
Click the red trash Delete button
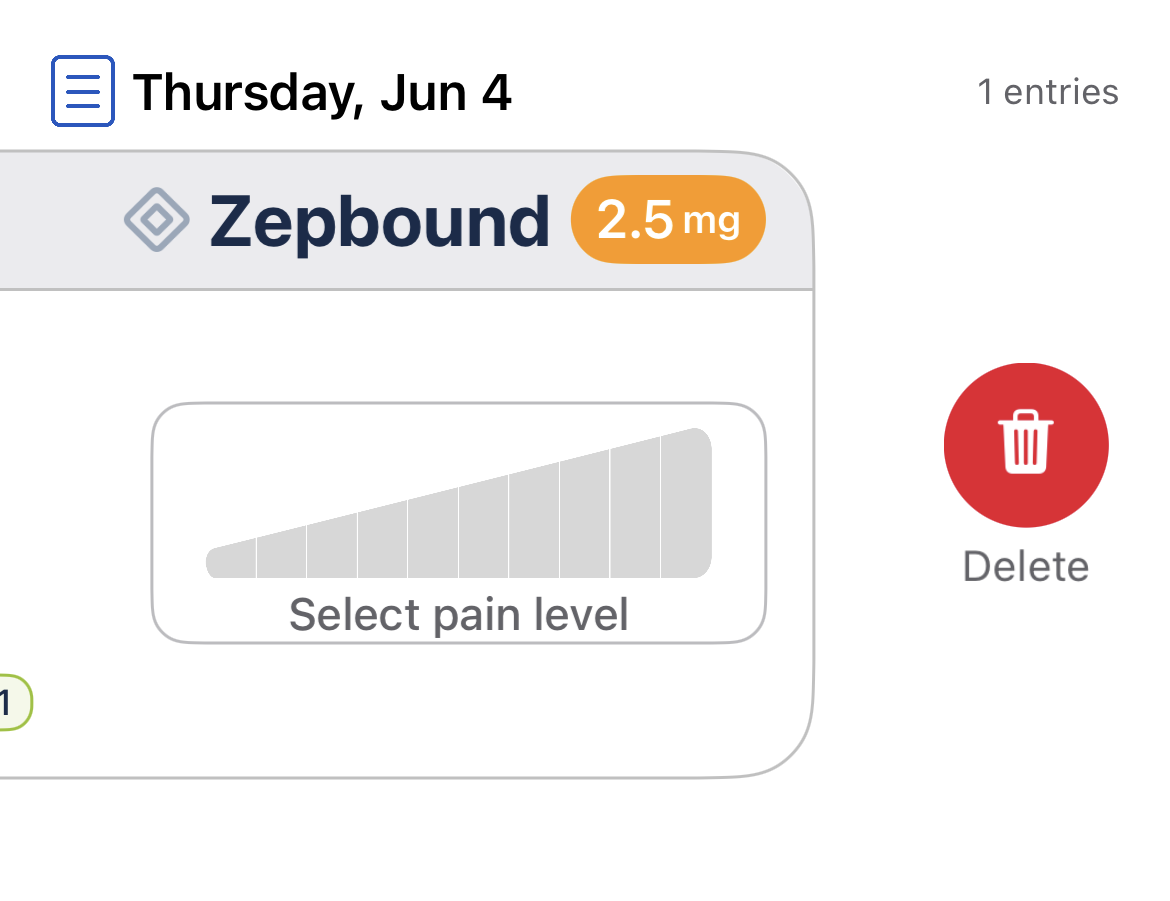[x=1026, y=445]
